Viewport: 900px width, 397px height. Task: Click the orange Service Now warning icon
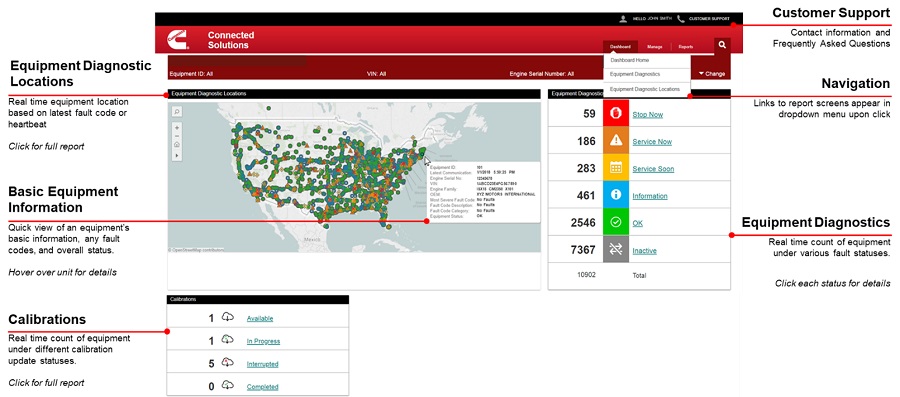click(616, 141)
